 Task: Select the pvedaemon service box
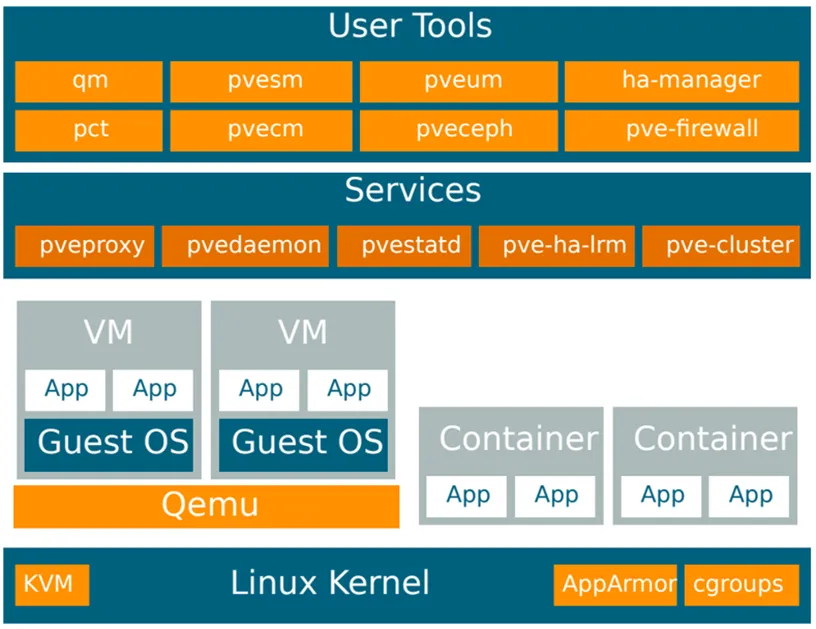pyautogui.click(x=244, y=246)
